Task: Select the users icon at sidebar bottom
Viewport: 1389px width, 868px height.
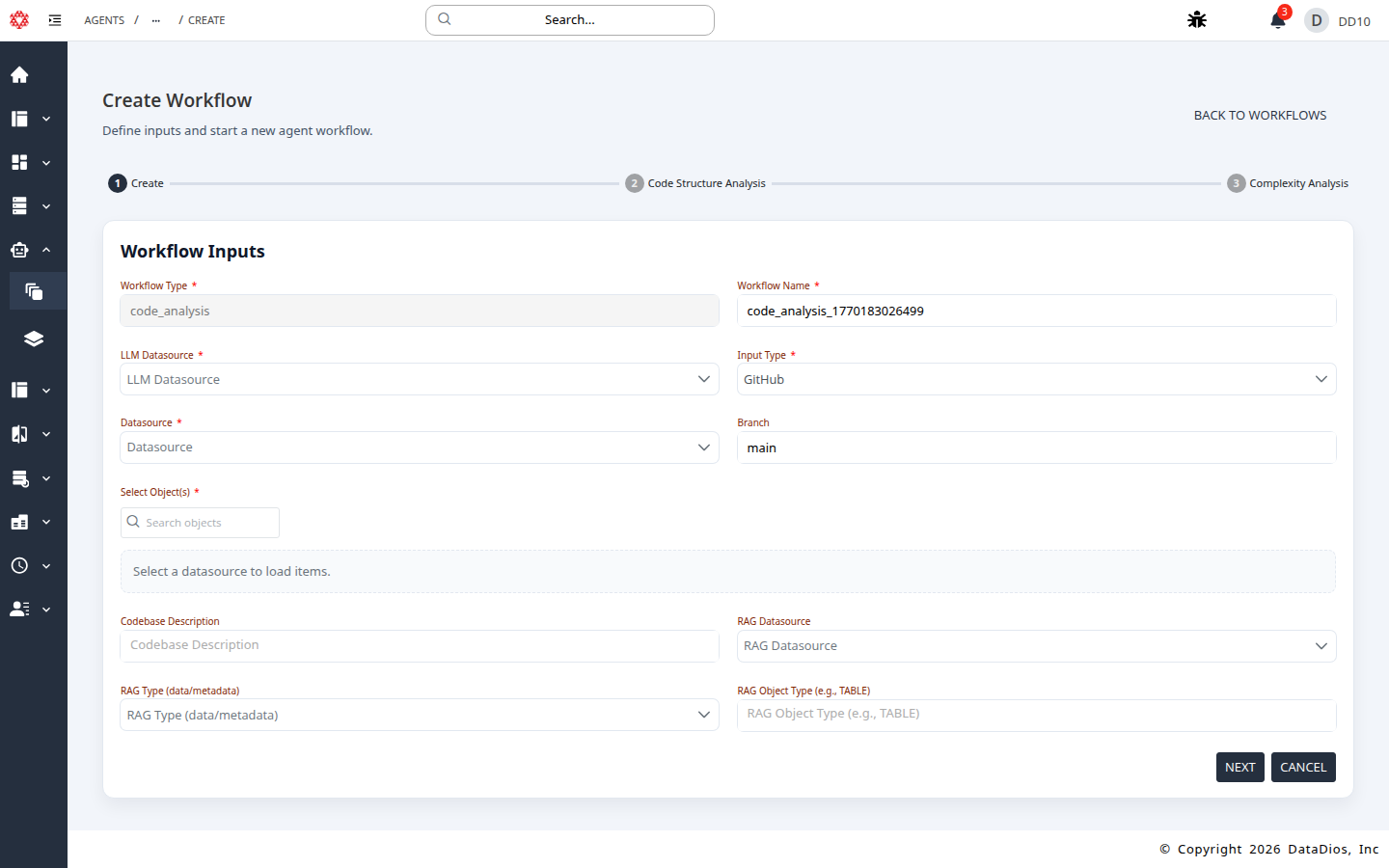Action: point(19,609)
